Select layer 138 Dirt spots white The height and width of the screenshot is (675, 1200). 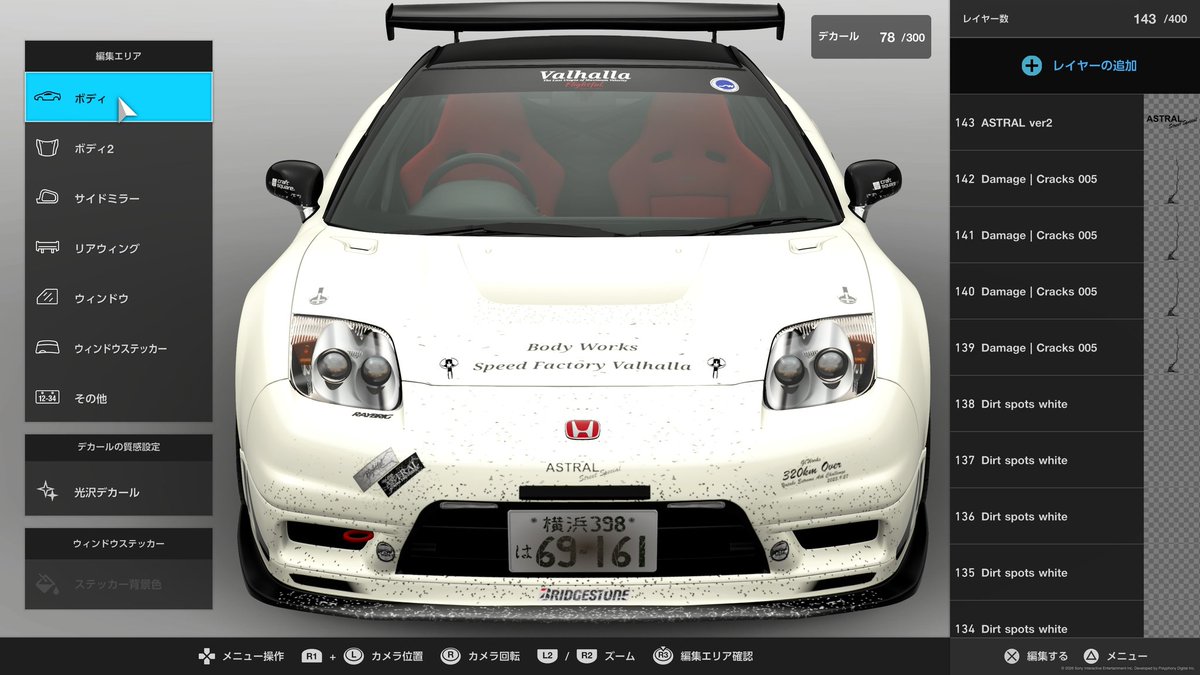click(1046, 404)
